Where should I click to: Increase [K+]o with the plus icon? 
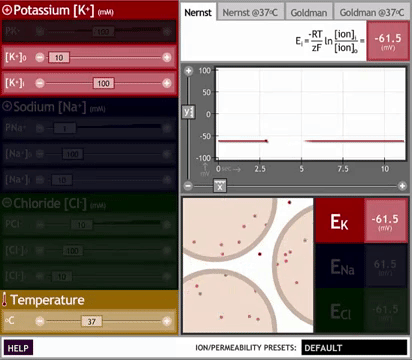click(167, 57)
